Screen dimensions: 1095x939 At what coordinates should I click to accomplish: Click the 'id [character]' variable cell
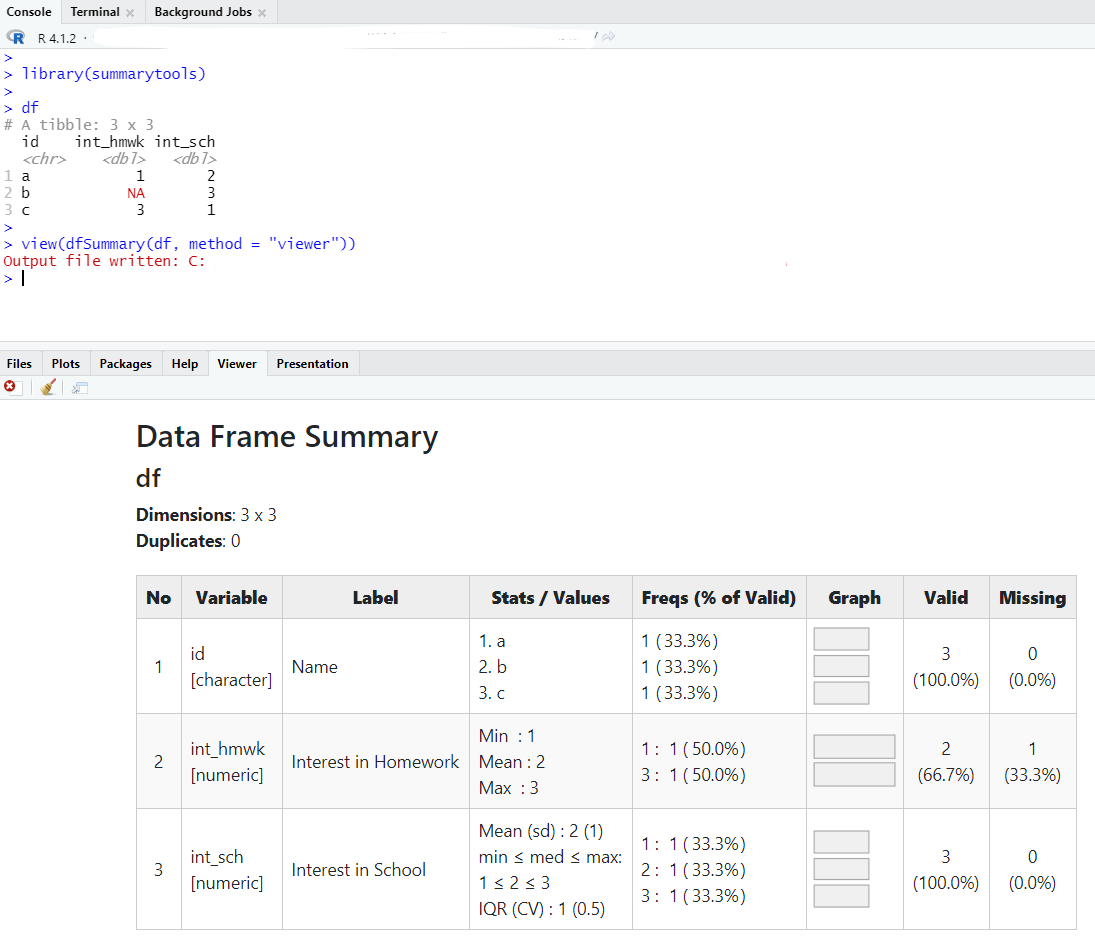click(231, 667)
